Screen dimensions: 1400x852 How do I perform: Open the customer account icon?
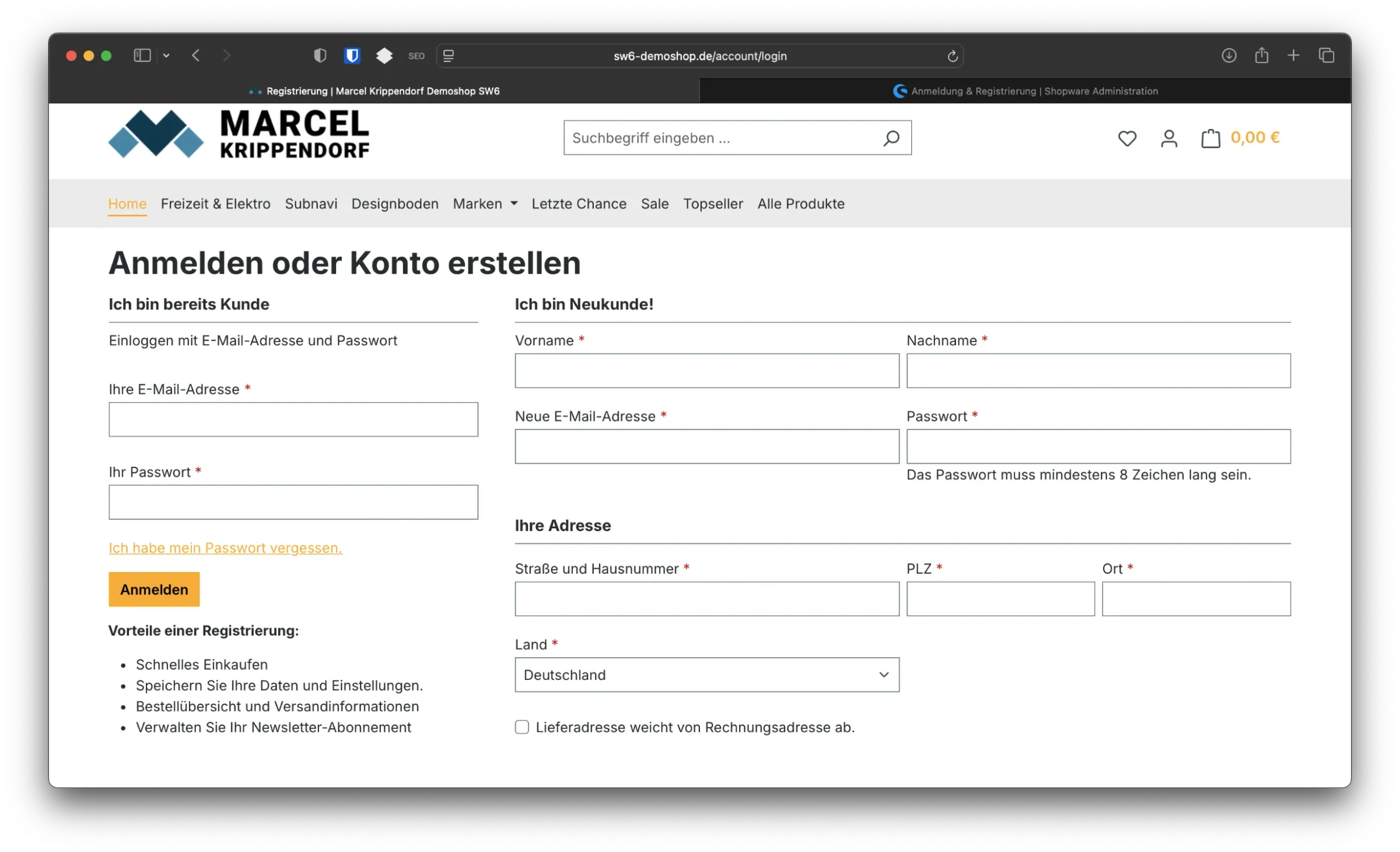click(x=1168, y=138)
